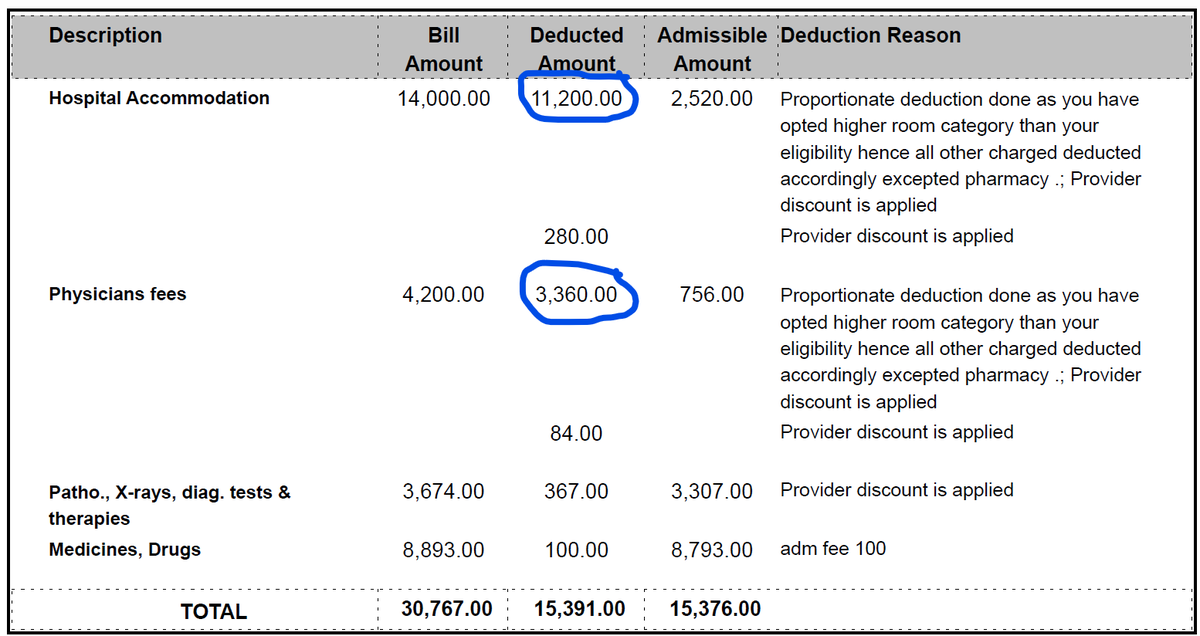The width and height of the screenshot is (1200, 636).
Task: Click Provider discount reason beside 280.00
Action: pyautogui.click(x=897, y=236)
